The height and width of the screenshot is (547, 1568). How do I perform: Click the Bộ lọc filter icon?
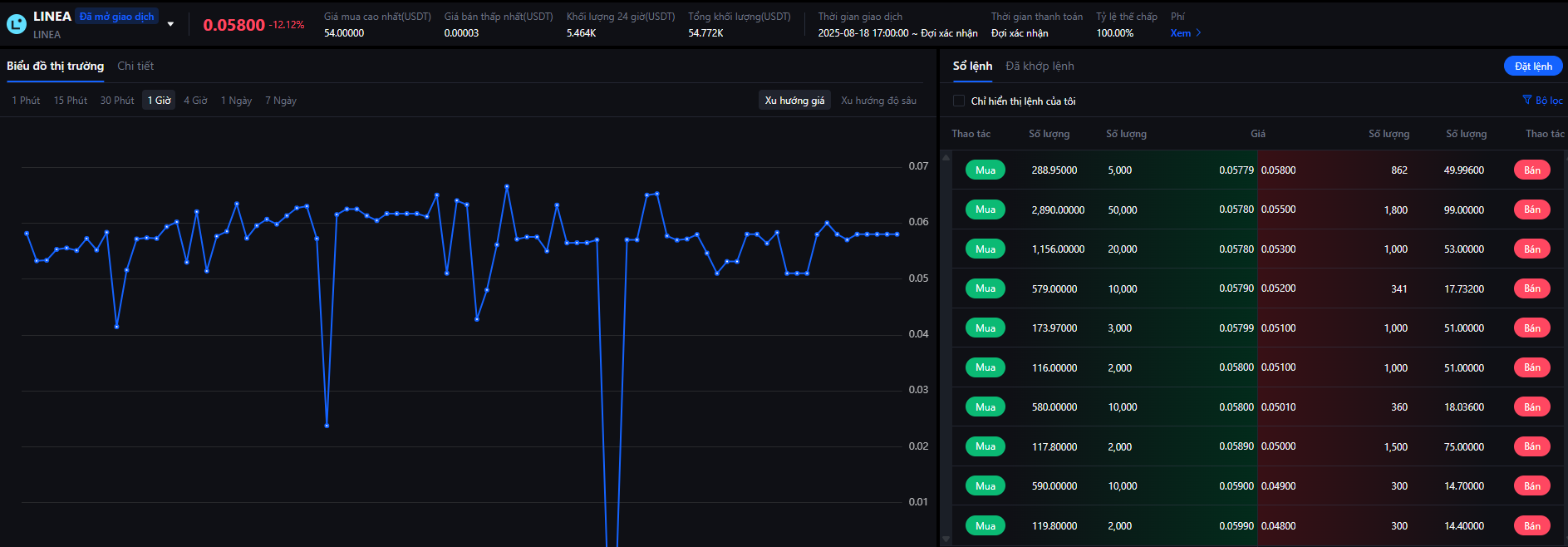(x=1526, y=100)
